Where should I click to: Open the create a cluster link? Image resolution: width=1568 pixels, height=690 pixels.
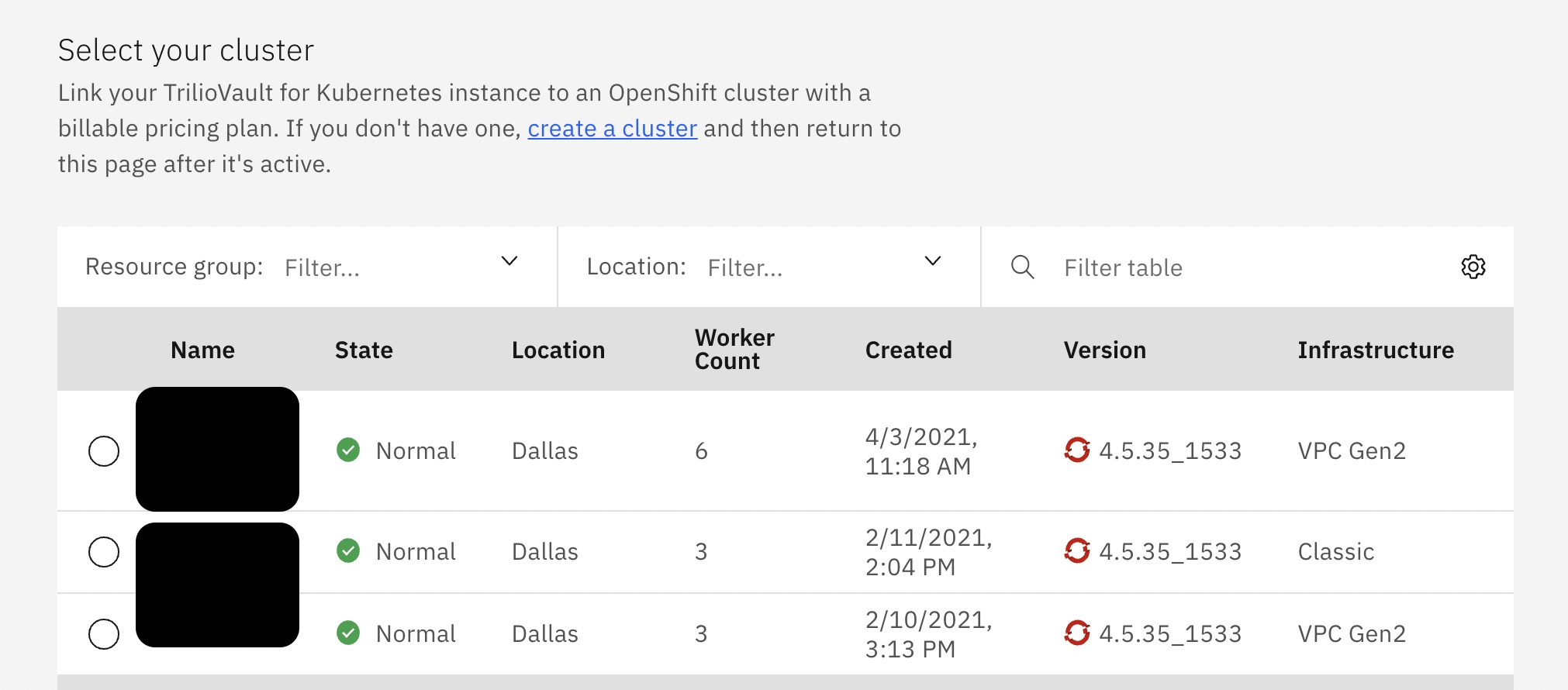click(612, 129)
